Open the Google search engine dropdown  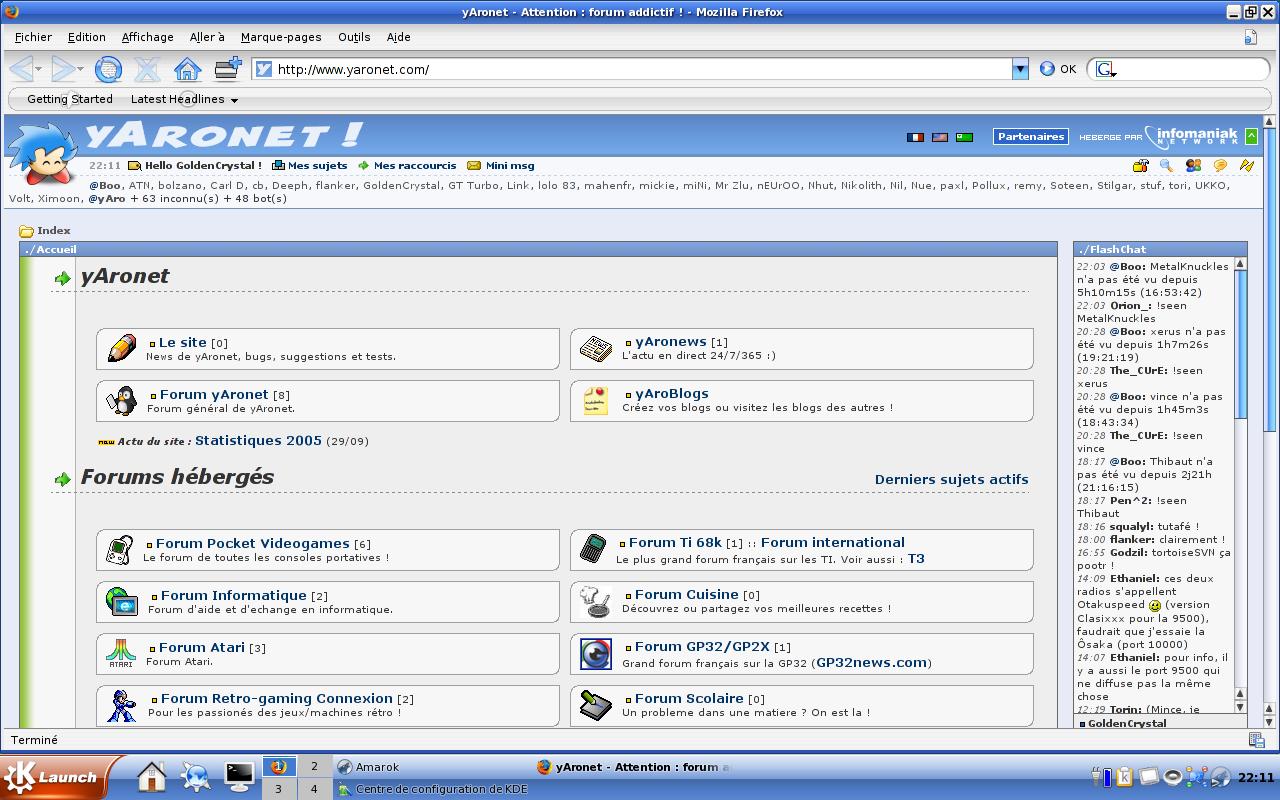(1105, 69)
